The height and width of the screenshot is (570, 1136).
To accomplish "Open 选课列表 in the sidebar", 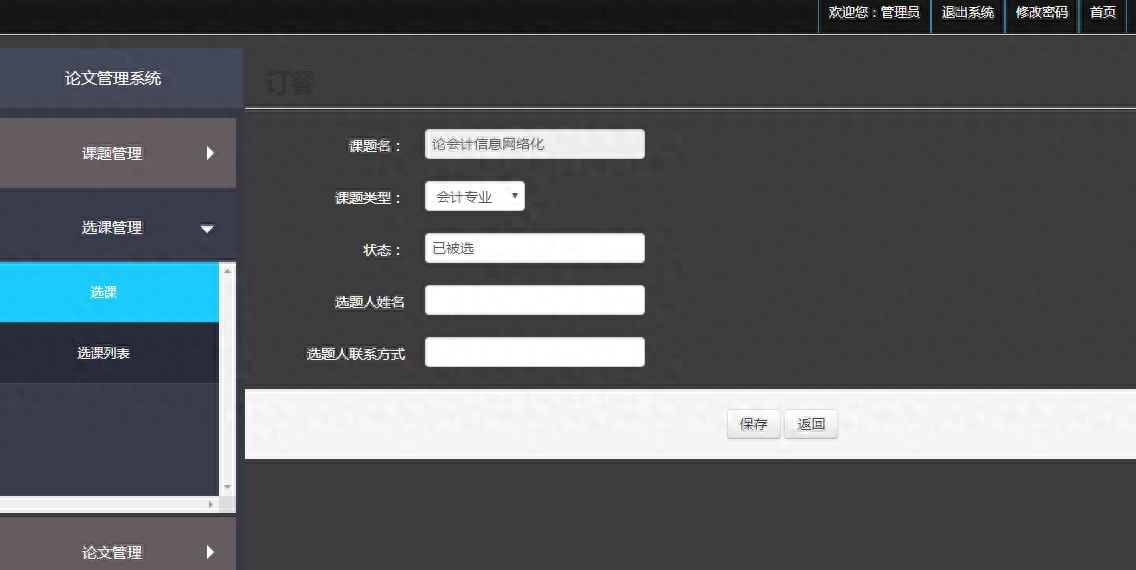I will tap(104, 353).
